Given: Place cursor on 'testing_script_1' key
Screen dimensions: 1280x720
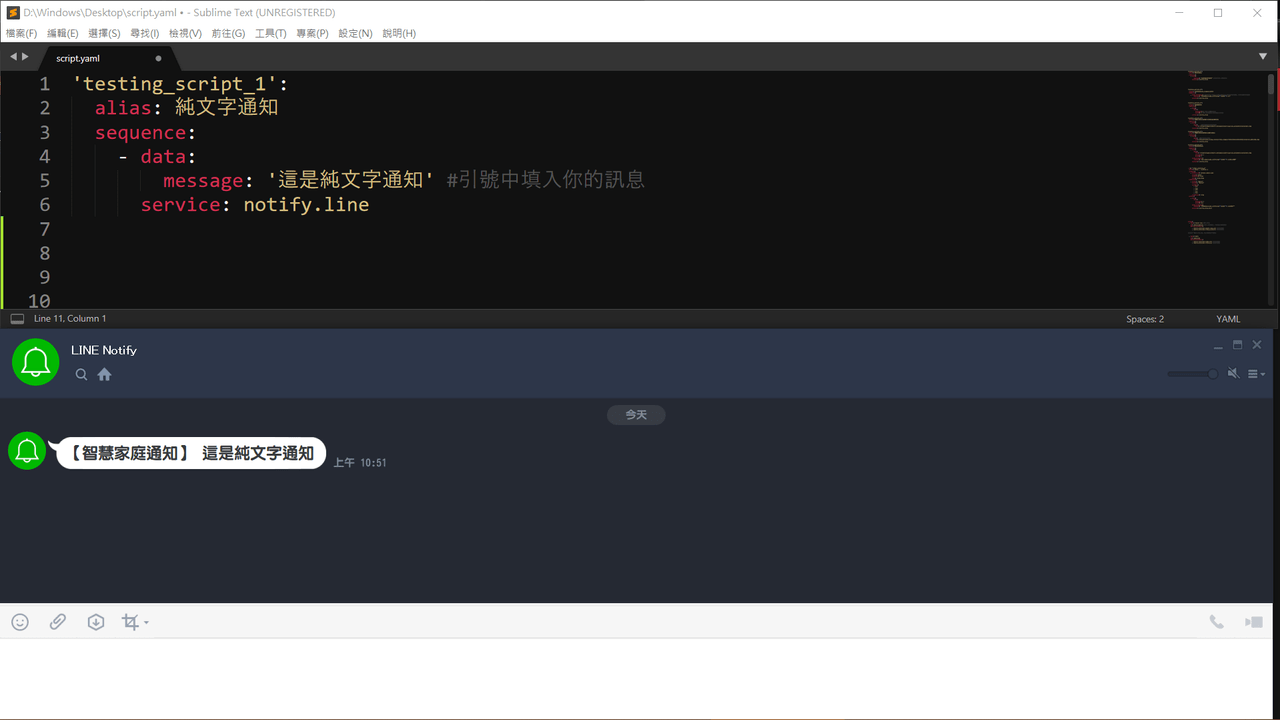Looking at the screenshot, I should [175, 84].
